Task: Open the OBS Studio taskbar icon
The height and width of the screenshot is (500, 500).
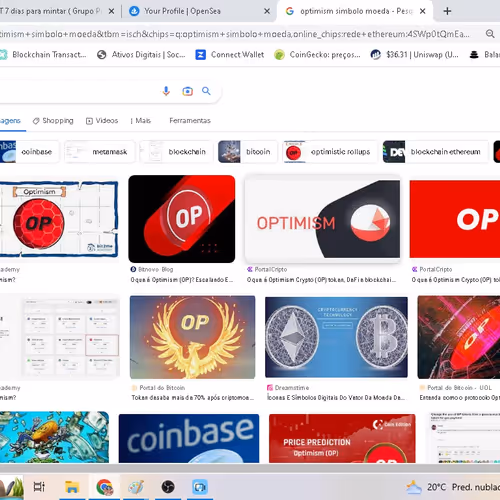Action: pos(168,487)
